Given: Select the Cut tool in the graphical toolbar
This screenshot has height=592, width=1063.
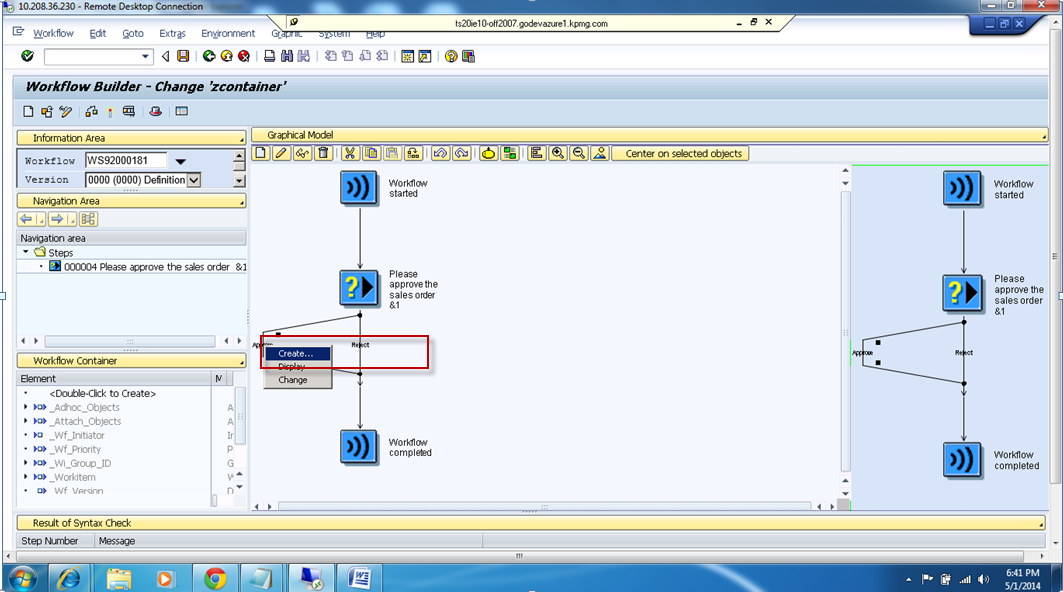Looking at the screenshot, I should click(350, 152).
